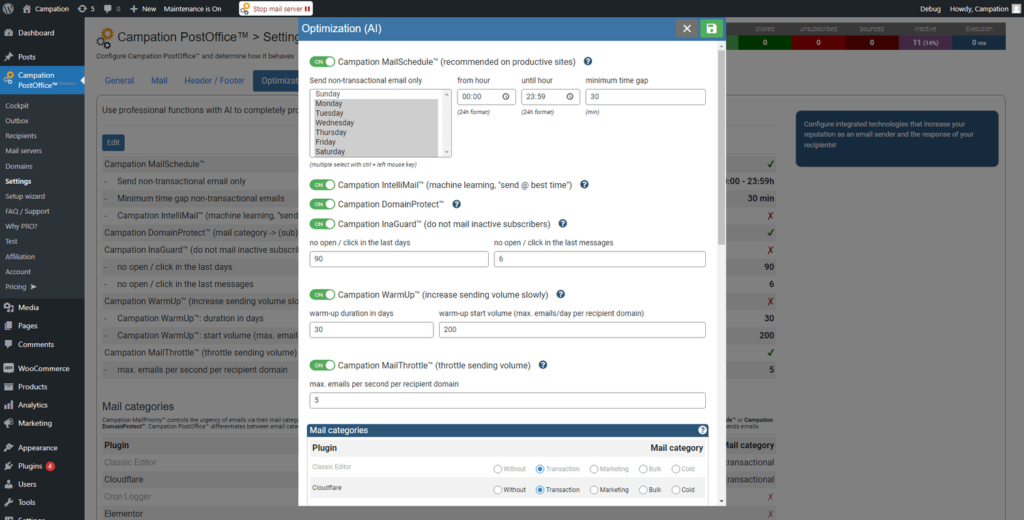Screen dimensions: 1024x520
Task: Open the 5 pending updates icon
Action: [86, 9]
